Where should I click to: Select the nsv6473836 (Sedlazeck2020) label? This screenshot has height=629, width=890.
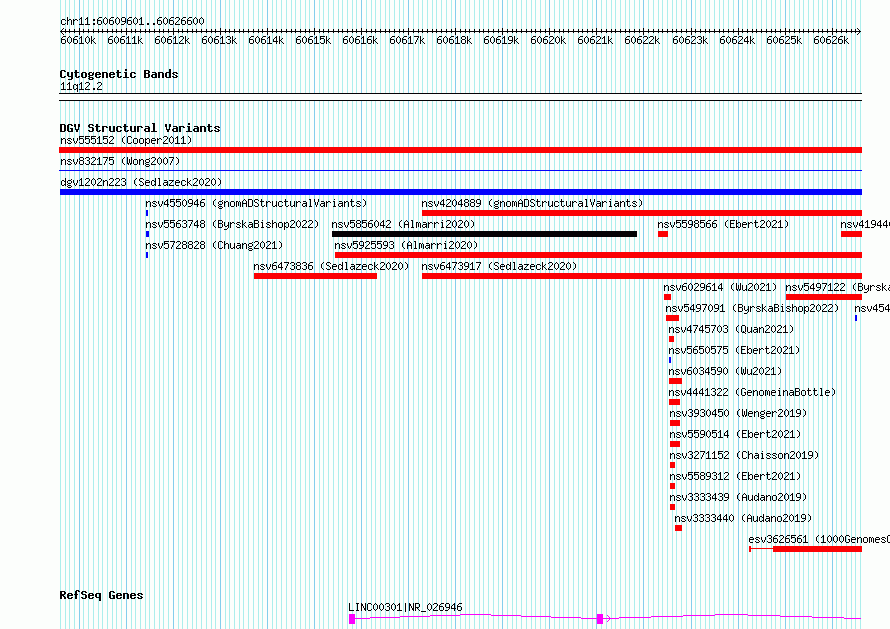(x=331, y=266)
